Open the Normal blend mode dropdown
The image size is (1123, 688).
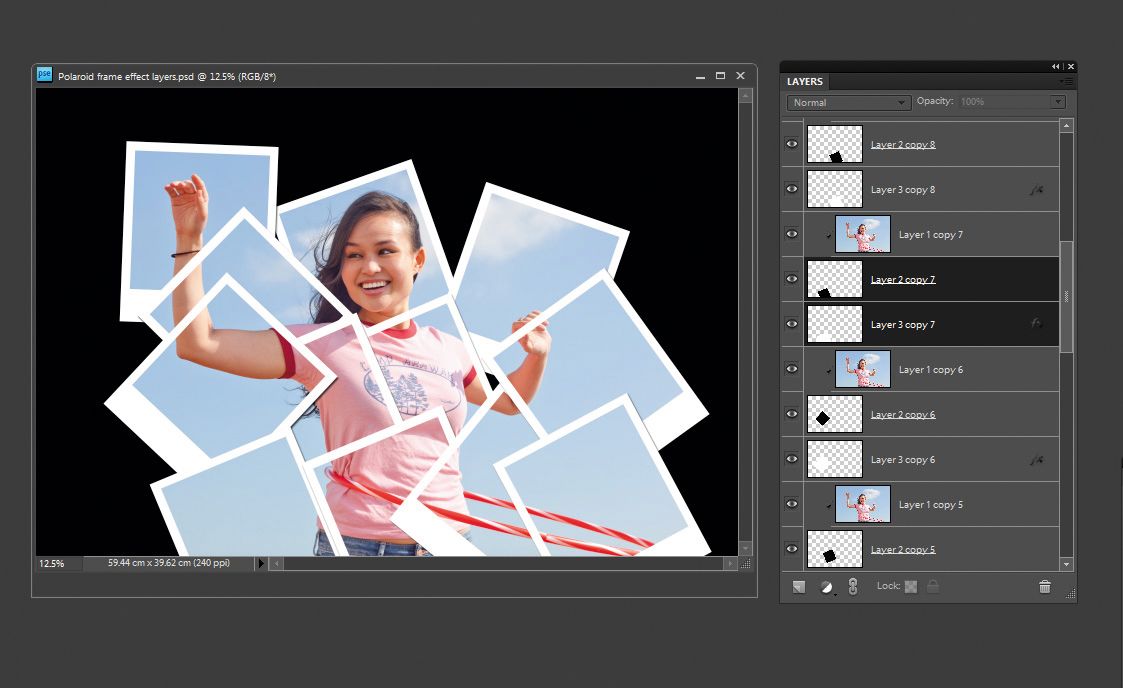coord(846,102)
